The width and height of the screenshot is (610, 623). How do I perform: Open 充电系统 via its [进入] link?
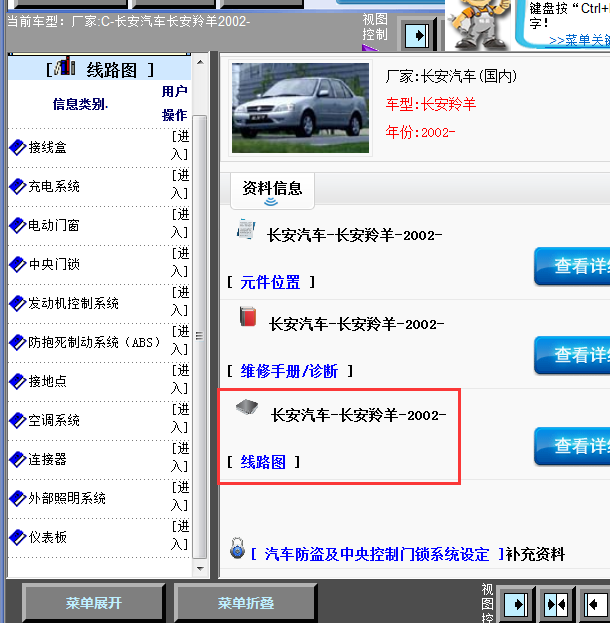point(180,184)
